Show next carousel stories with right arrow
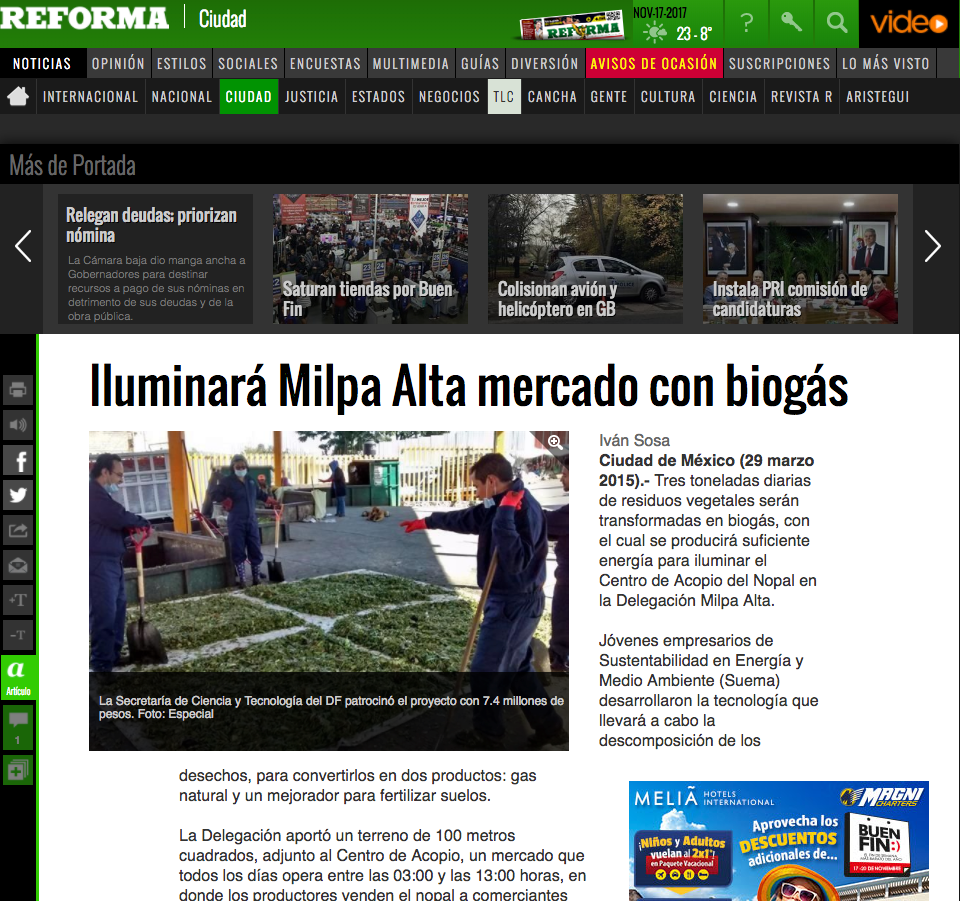Screen dimensions: 960x901 click(x=932, y=246)
